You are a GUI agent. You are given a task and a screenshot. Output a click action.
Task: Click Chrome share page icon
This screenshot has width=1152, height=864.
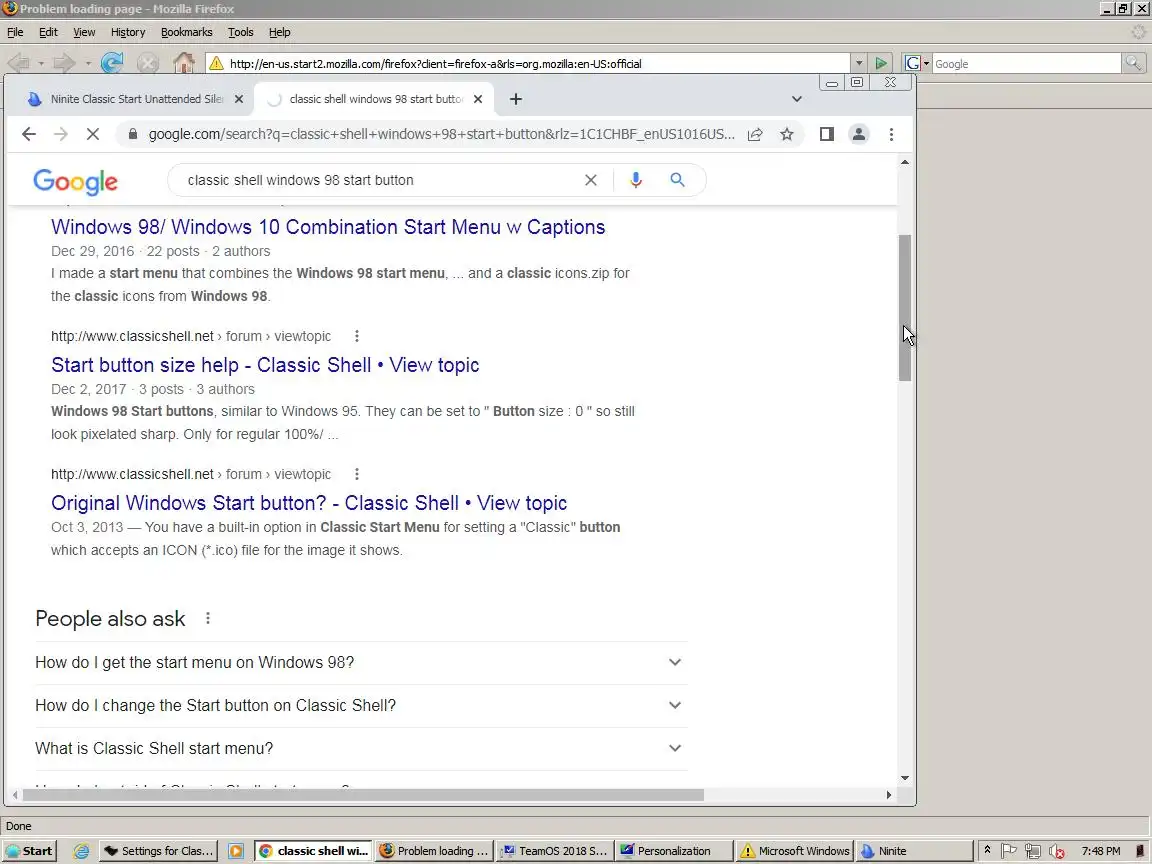click(x=755, y=134)
